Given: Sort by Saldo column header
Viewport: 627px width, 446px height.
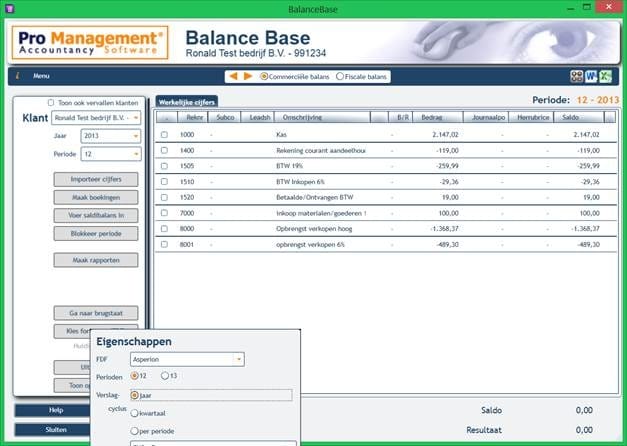Looking at the screenshot, I should tap(579, 117).
